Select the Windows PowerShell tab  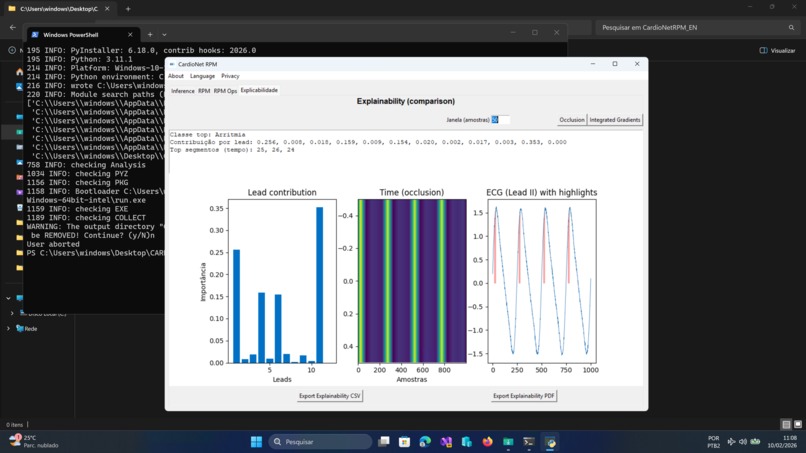pyautogui.click(x=82, y=35)
